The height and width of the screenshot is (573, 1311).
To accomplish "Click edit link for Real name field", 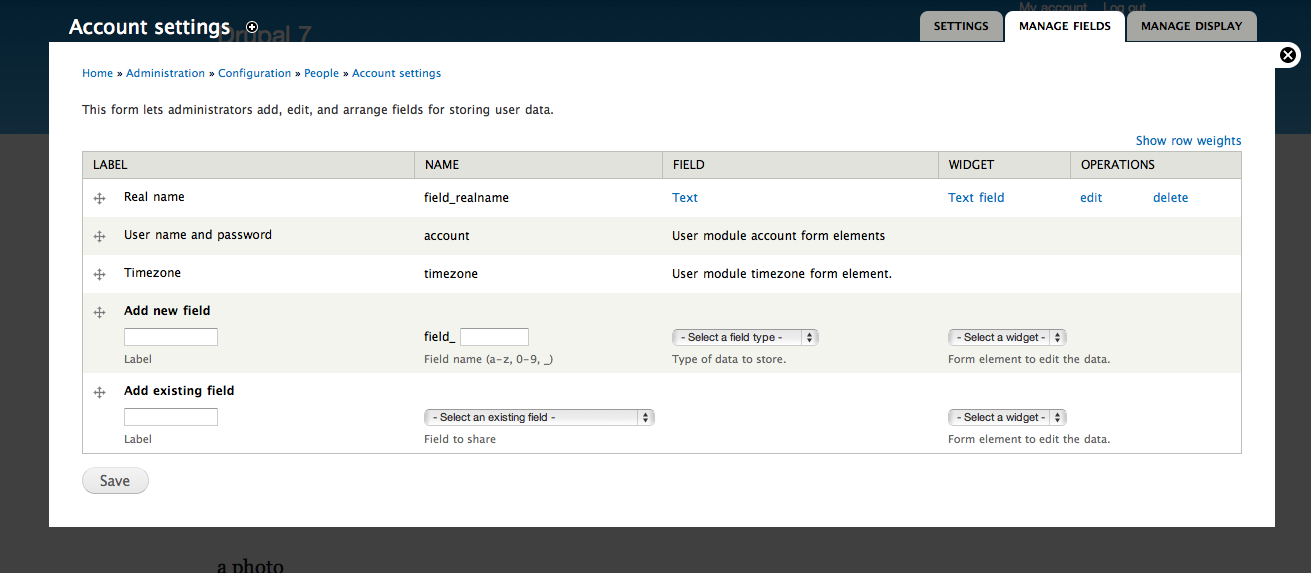I will pyautogui.click(x=1091, y=198).
